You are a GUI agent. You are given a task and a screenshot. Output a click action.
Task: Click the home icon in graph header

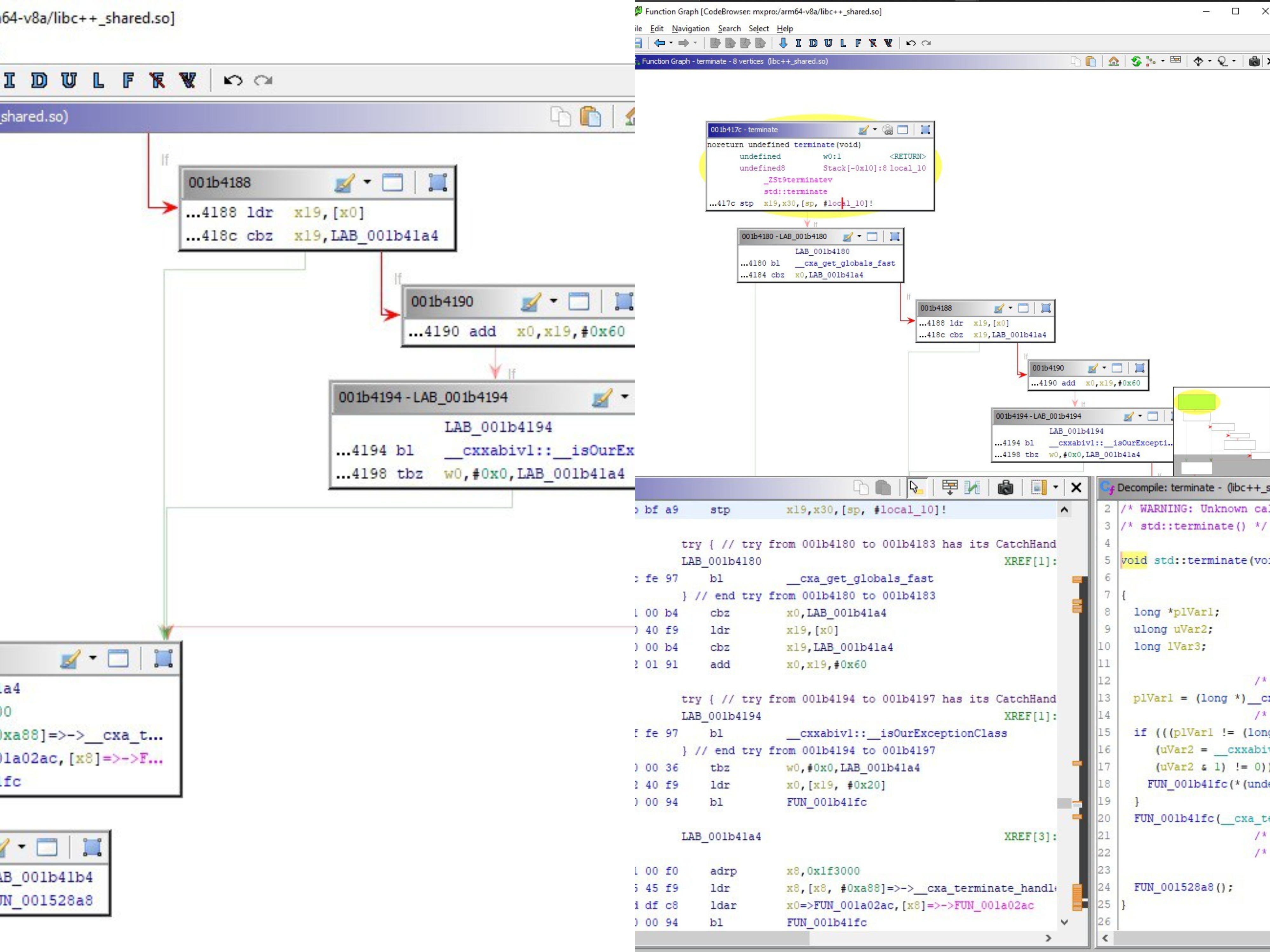click(x=1113, y=61)
